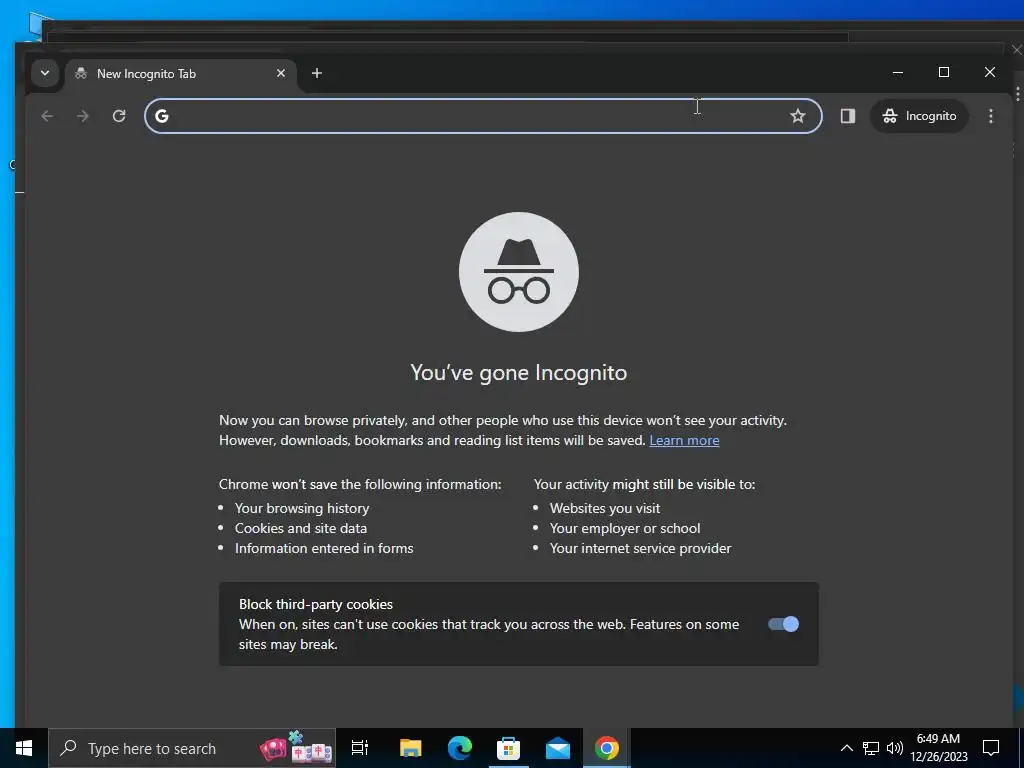Toggle Block third-party cookies switch
This screenshot has height=768, width=1024.
[783, 624]
